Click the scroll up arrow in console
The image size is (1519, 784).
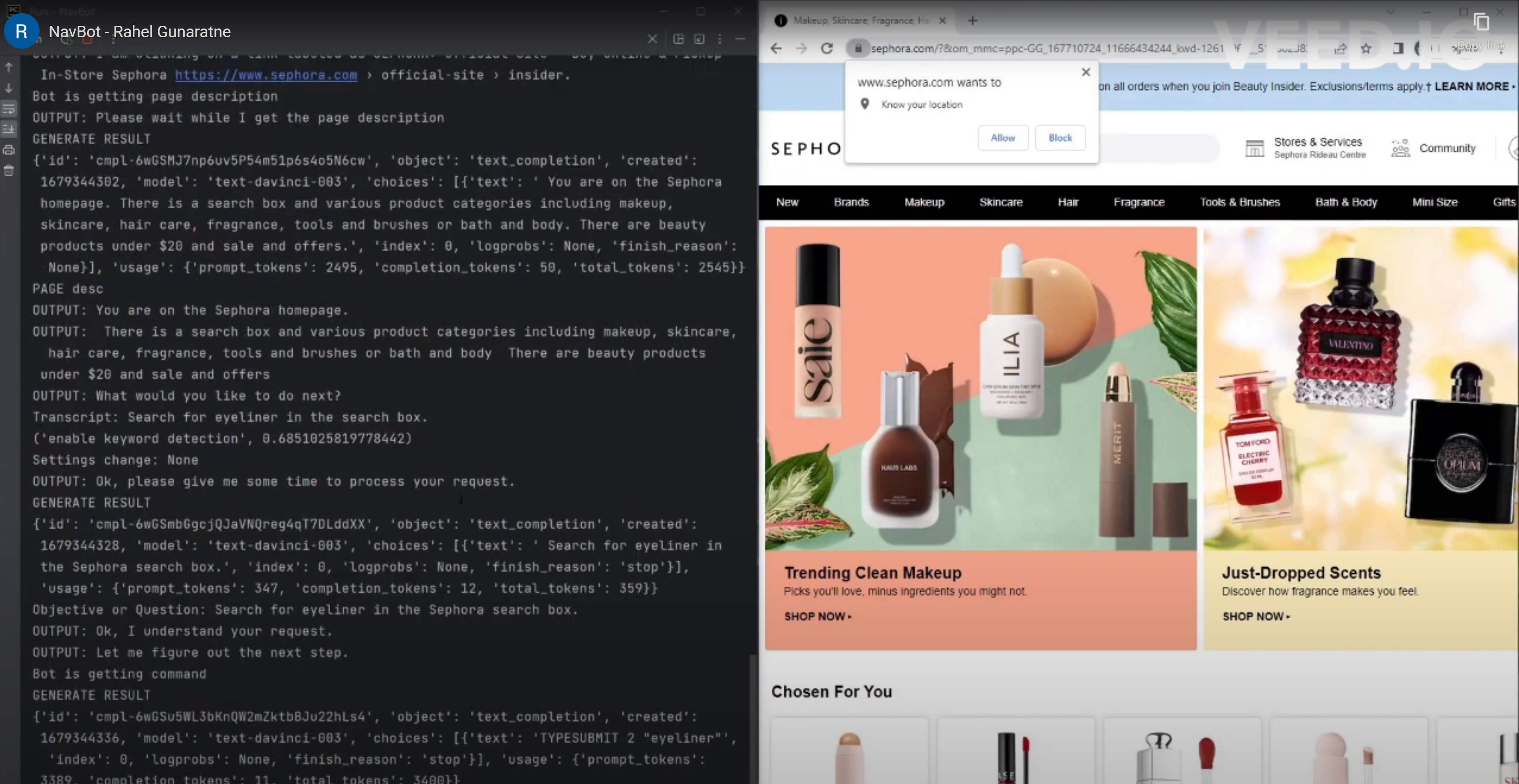pos(9,67)
